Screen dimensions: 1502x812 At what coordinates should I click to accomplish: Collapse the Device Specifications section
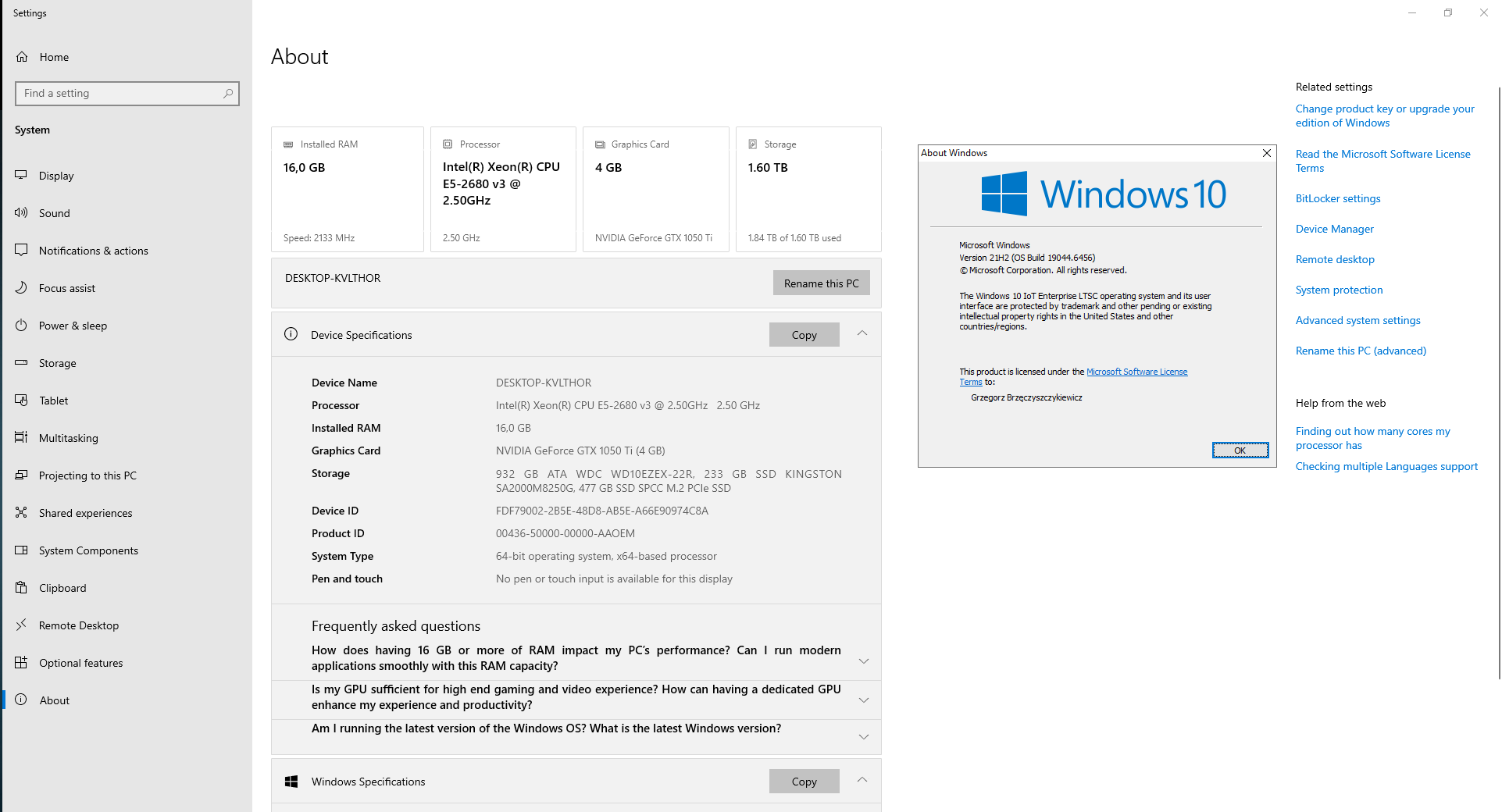tap(862, 334)
